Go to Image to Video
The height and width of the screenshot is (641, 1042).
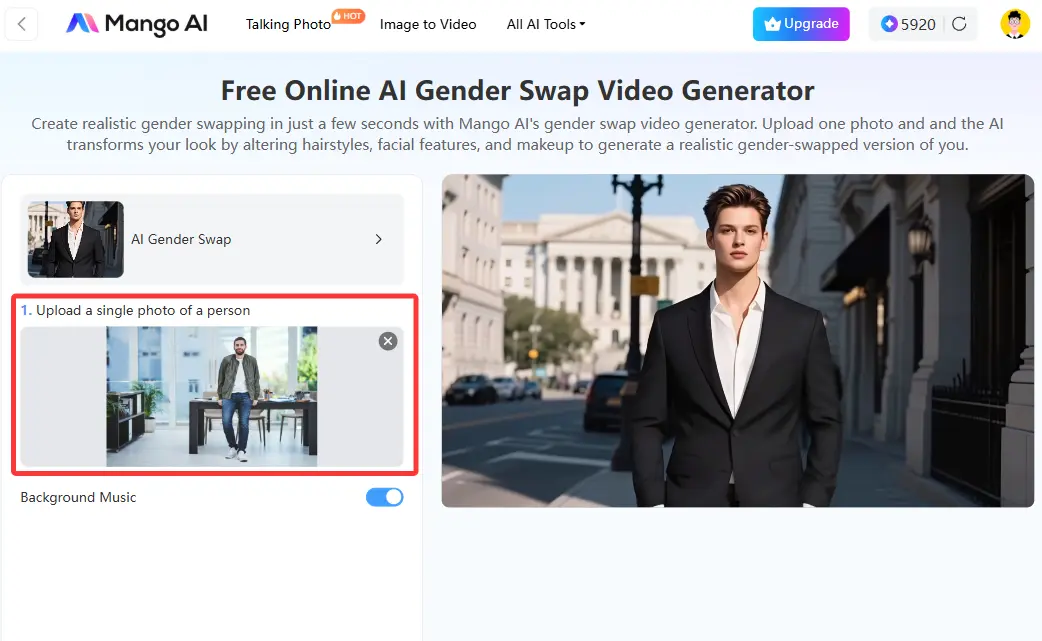pos(428,24)
